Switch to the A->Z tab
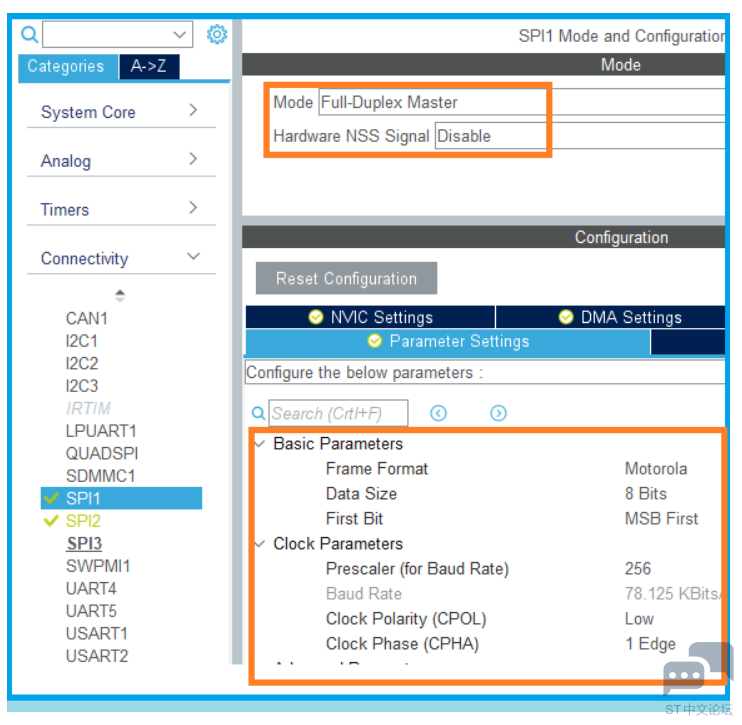 149,66
